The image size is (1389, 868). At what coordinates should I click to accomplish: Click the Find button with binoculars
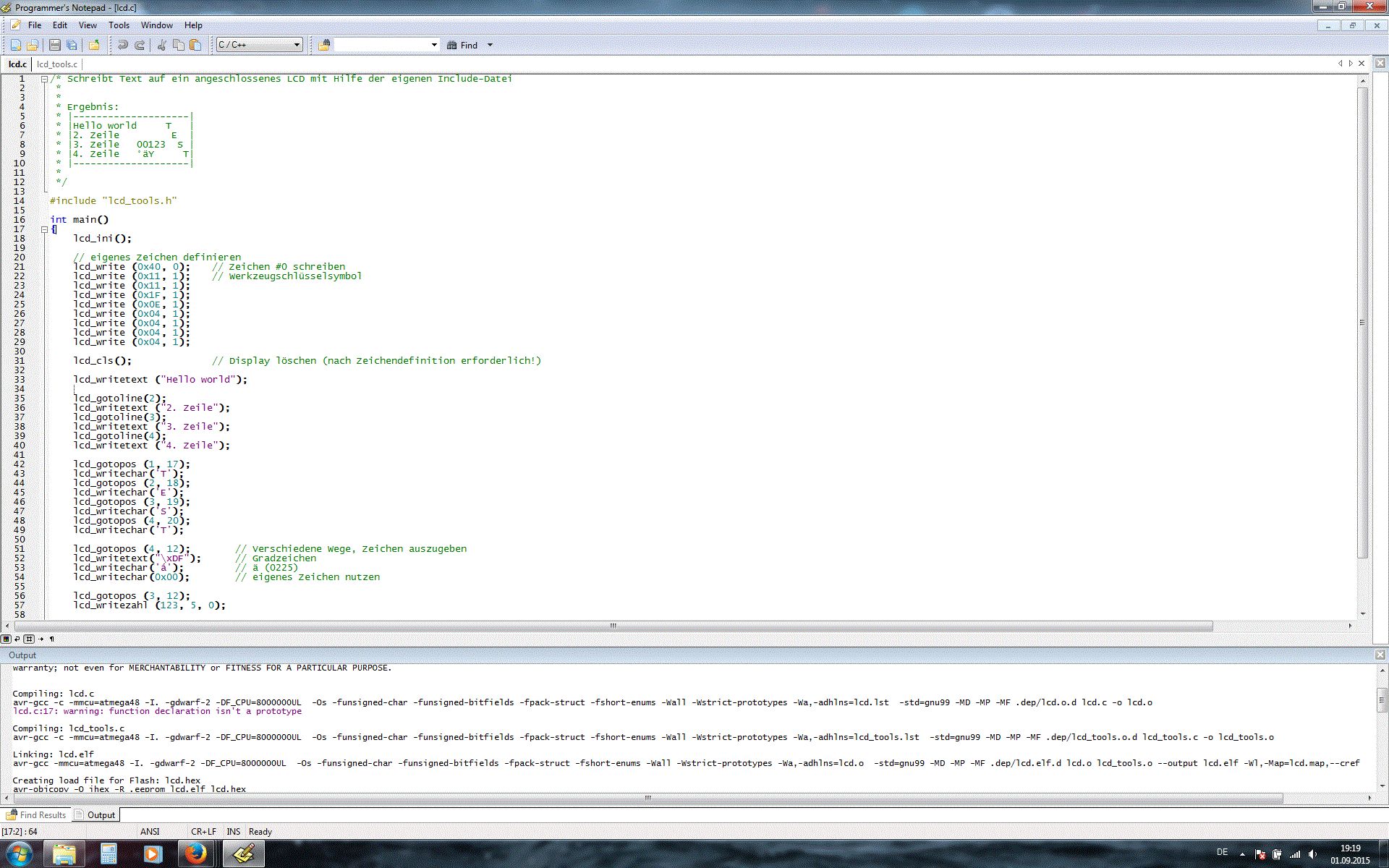point(462,45)
